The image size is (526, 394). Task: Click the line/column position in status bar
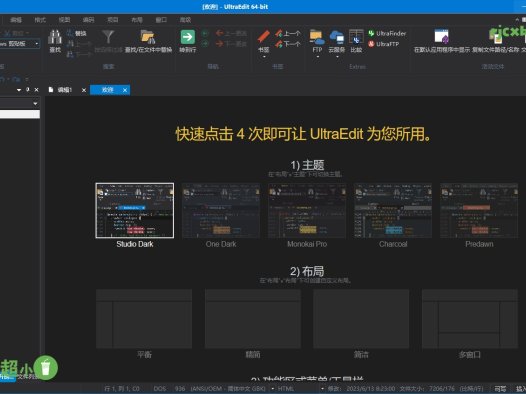point(122,389)
